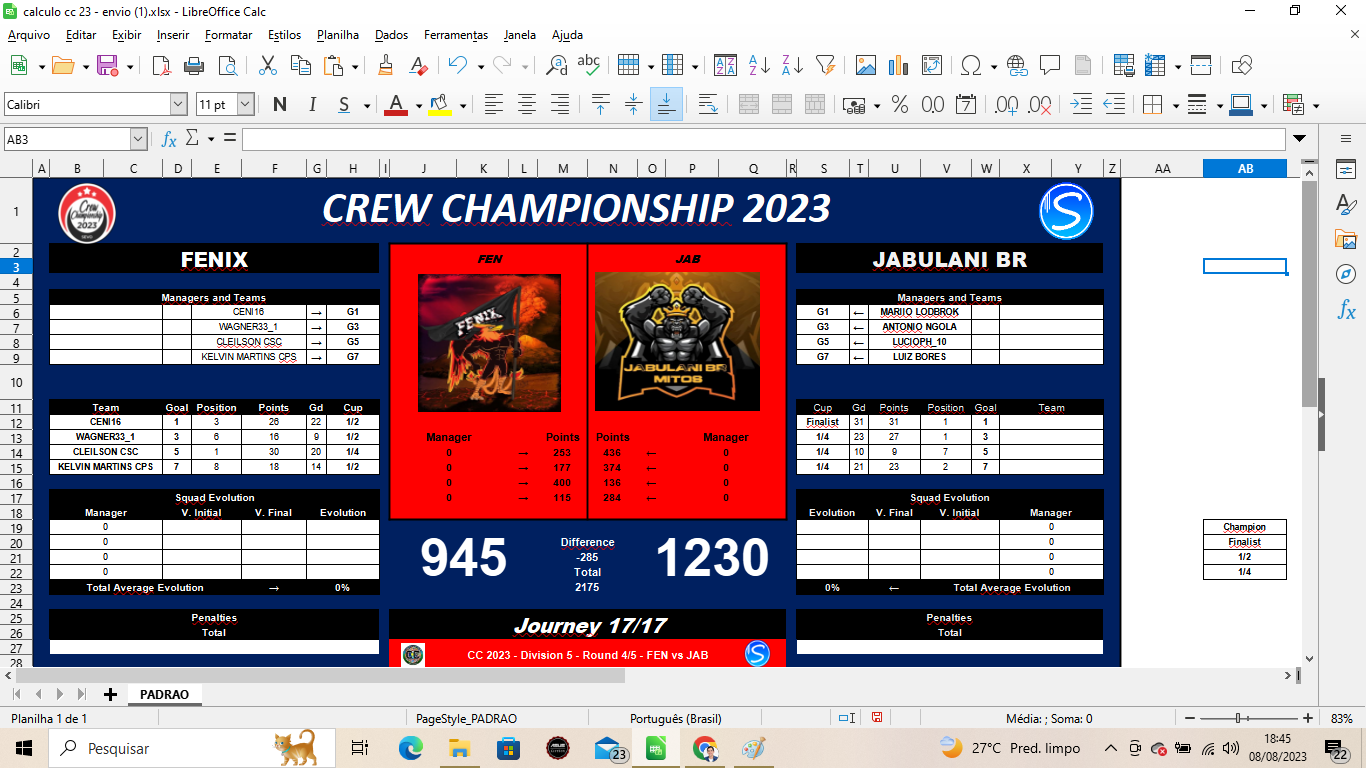
Task: Click the add new sheet plus button
Action: tap(110, 694)
